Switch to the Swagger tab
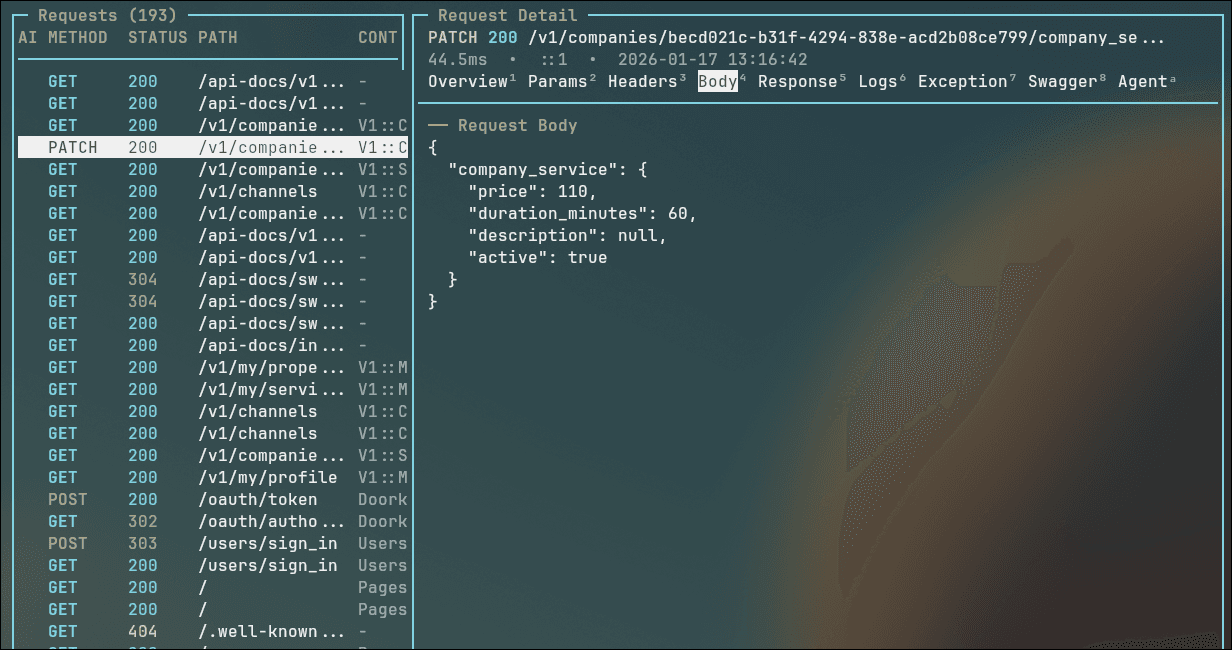The height and width of the screenshot is (650, 1232). 1060,81
